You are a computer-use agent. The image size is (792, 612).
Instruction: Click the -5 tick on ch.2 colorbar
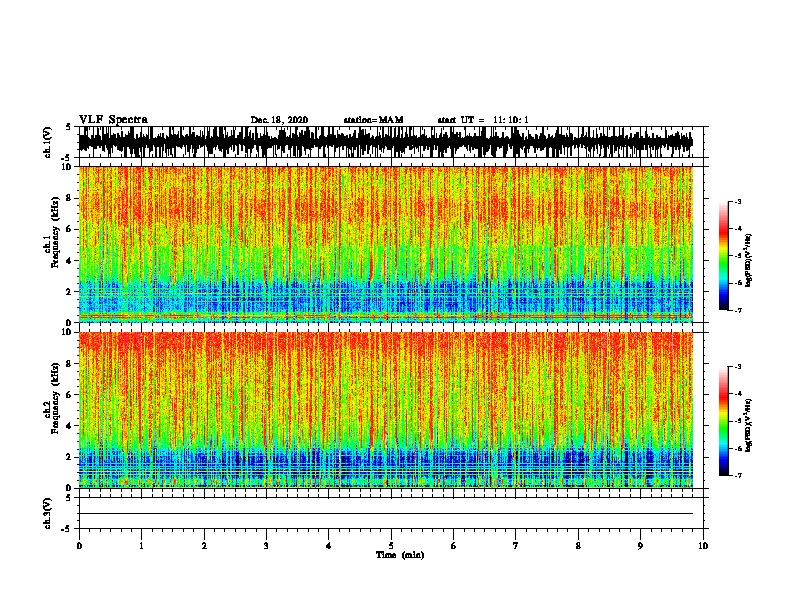tap(737, 421)
